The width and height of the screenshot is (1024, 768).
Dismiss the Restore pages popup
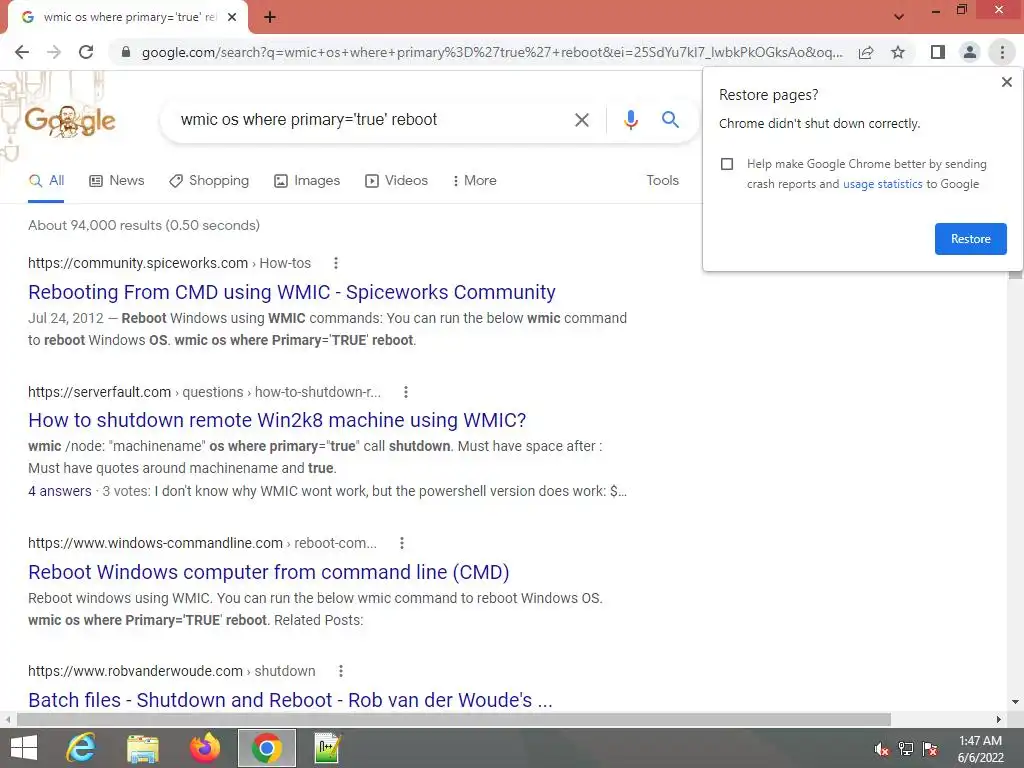pyautogui.click(x=1006, y=82)
